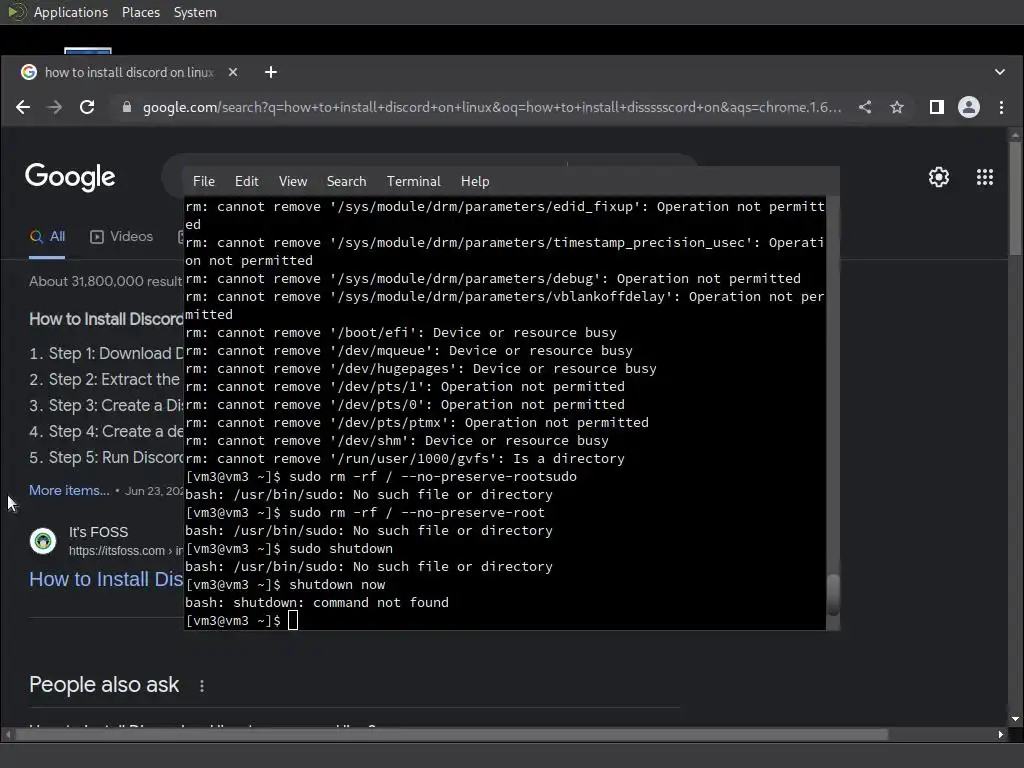Reload the Google search page
The width and height of the screenshot is (1024, 768).
coord(87,107)
